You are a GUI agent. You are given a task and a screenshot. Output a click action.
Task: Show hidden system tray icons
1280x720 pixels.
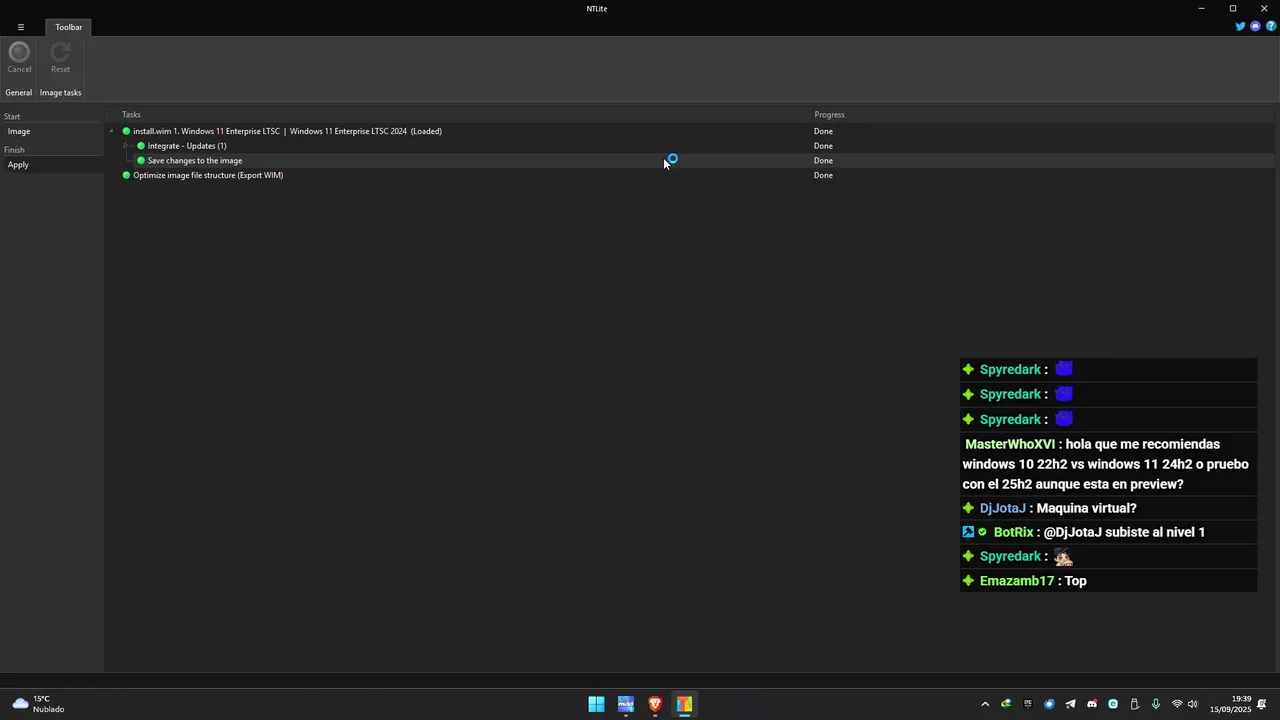(985, 704)
